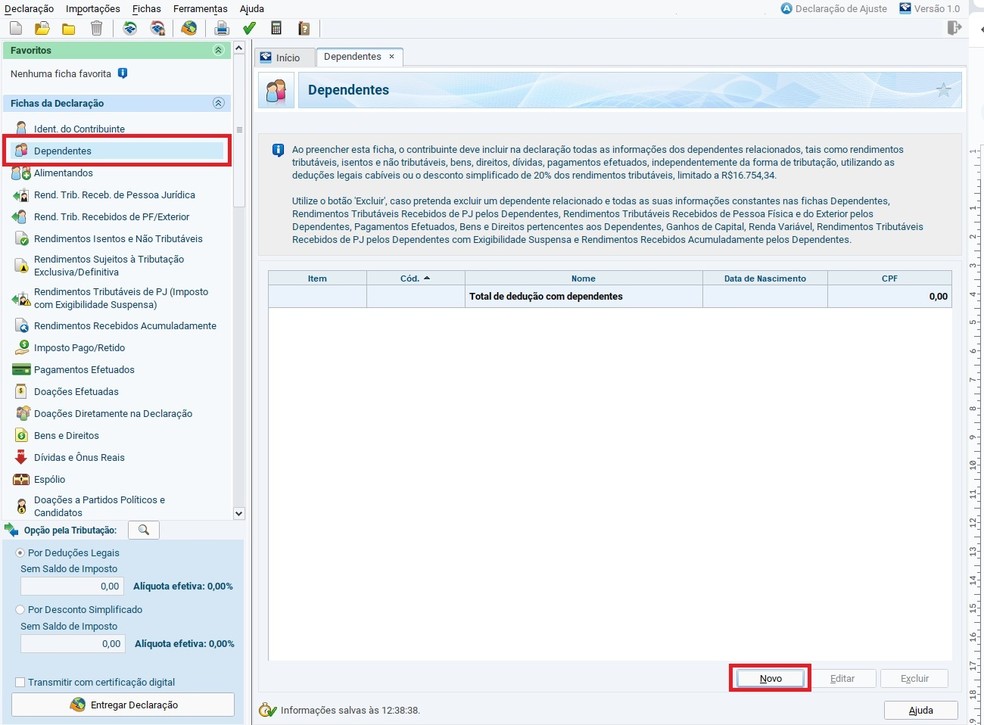This screenshot has height=725, width=984.
Task: Click the magnifier icon next to Opção pela Tributação
Action: click(144, 530)
